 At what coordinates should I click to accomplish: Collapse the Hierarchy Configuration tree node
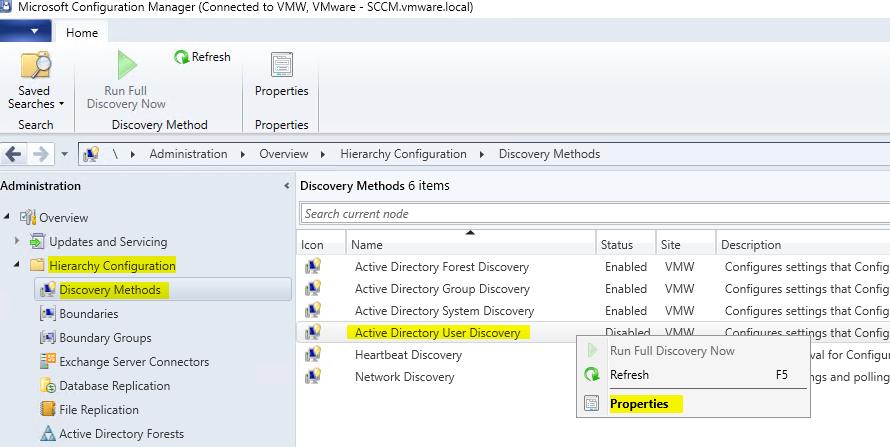click(17, 266)
